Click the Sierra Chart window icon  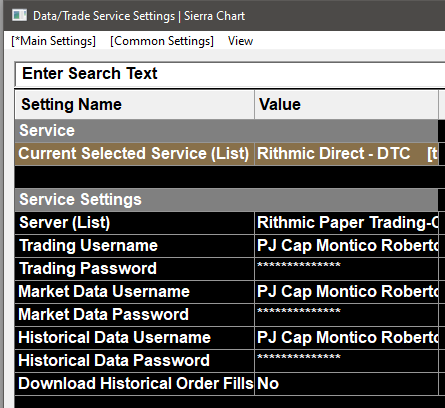tap(19, 15)
